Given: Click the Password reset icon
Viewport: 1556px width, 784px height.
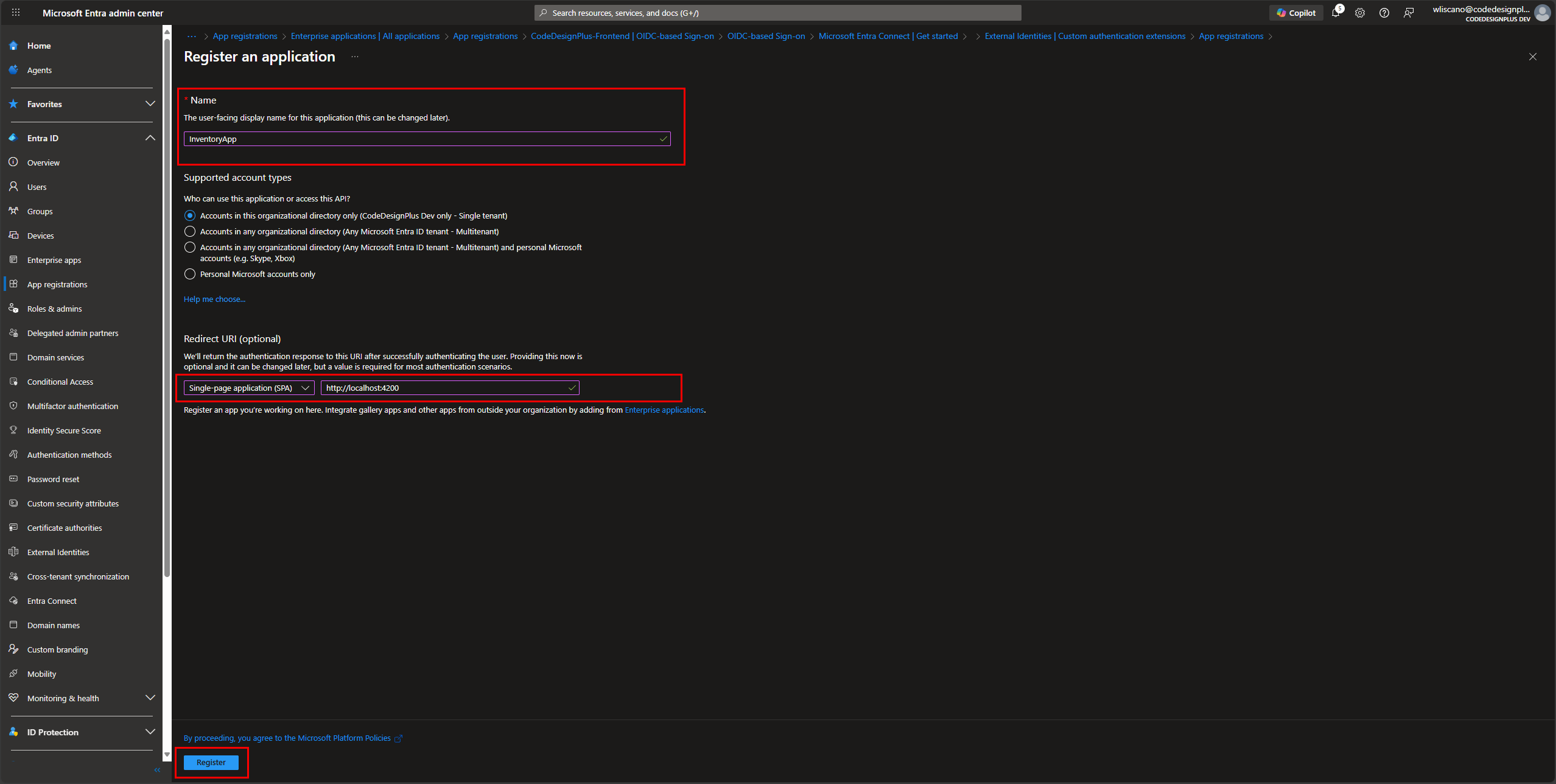Looking at the screenshot, I should click(x=13, y=478).
